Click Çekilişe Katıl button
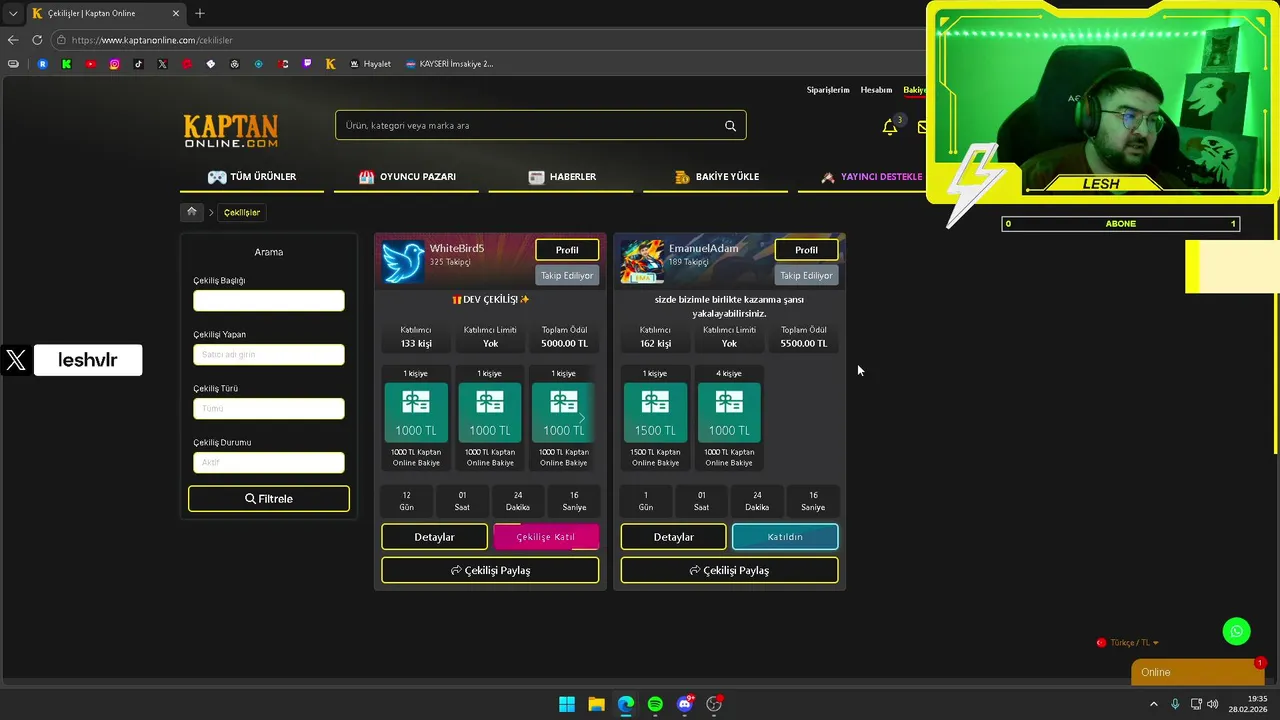The height and width of the screenshot is (720, 1280). pyautogui.click(x=546, y=537)
